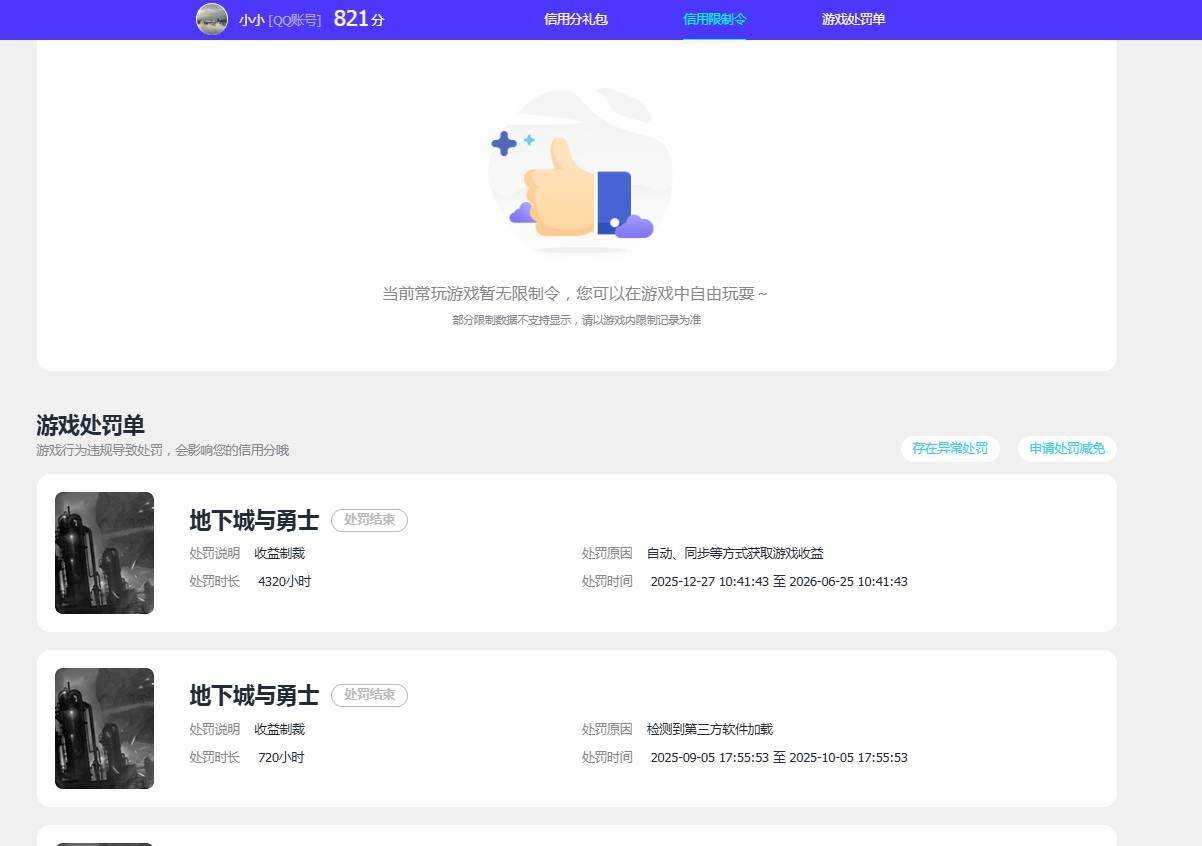Click 地下城与勇士 title in 4320小时 card
This screenshot has height=846, width=1202.
click(254, 521)
